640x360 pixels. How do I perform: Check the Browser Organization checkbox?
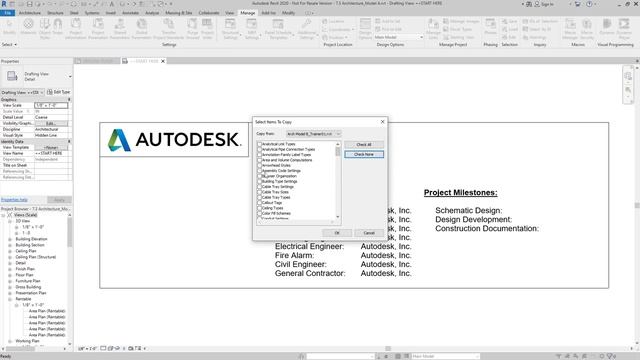tap(259, 176)
